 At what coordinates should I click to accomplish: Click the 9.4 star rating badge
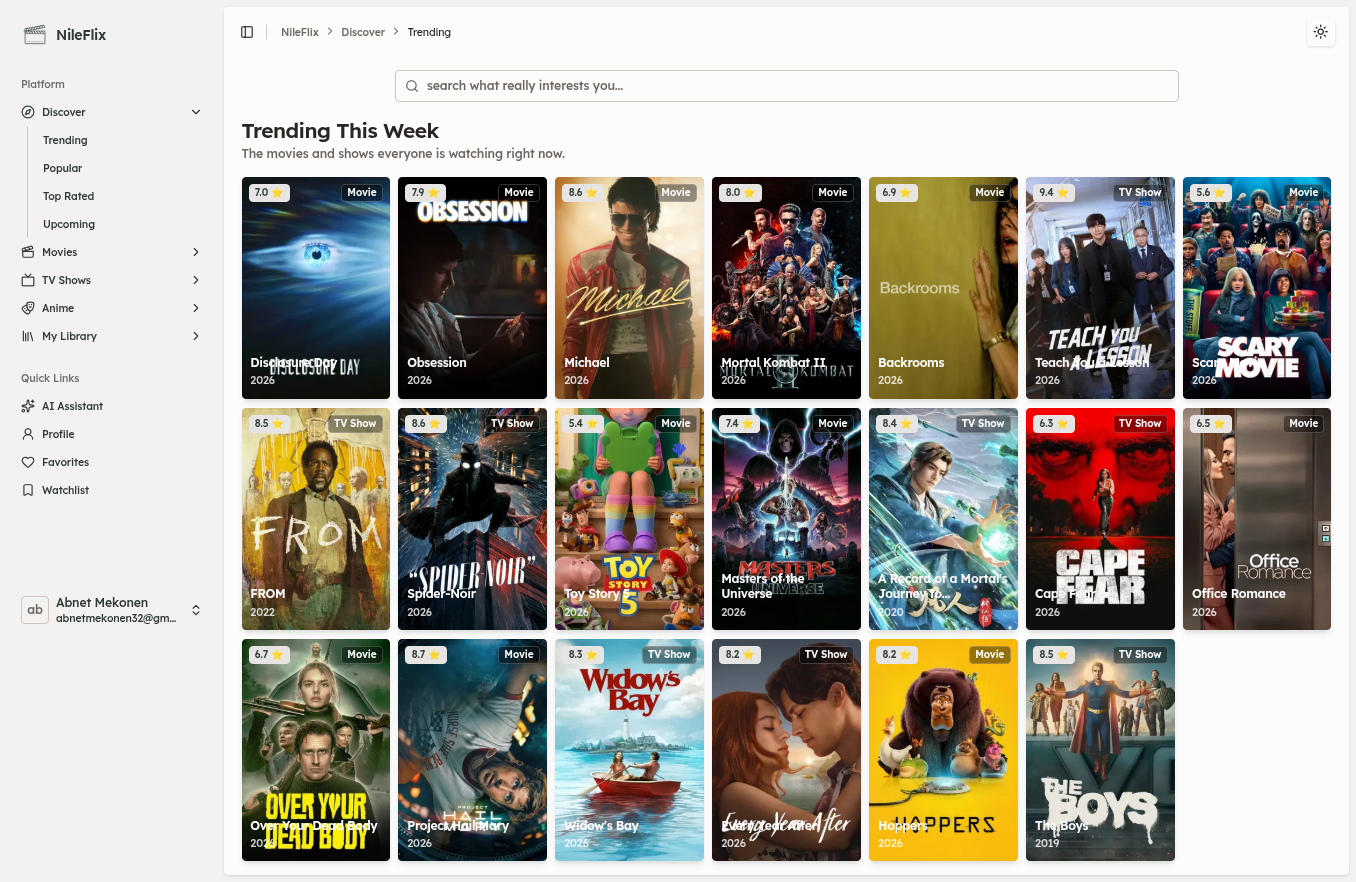click(1054, 192)
